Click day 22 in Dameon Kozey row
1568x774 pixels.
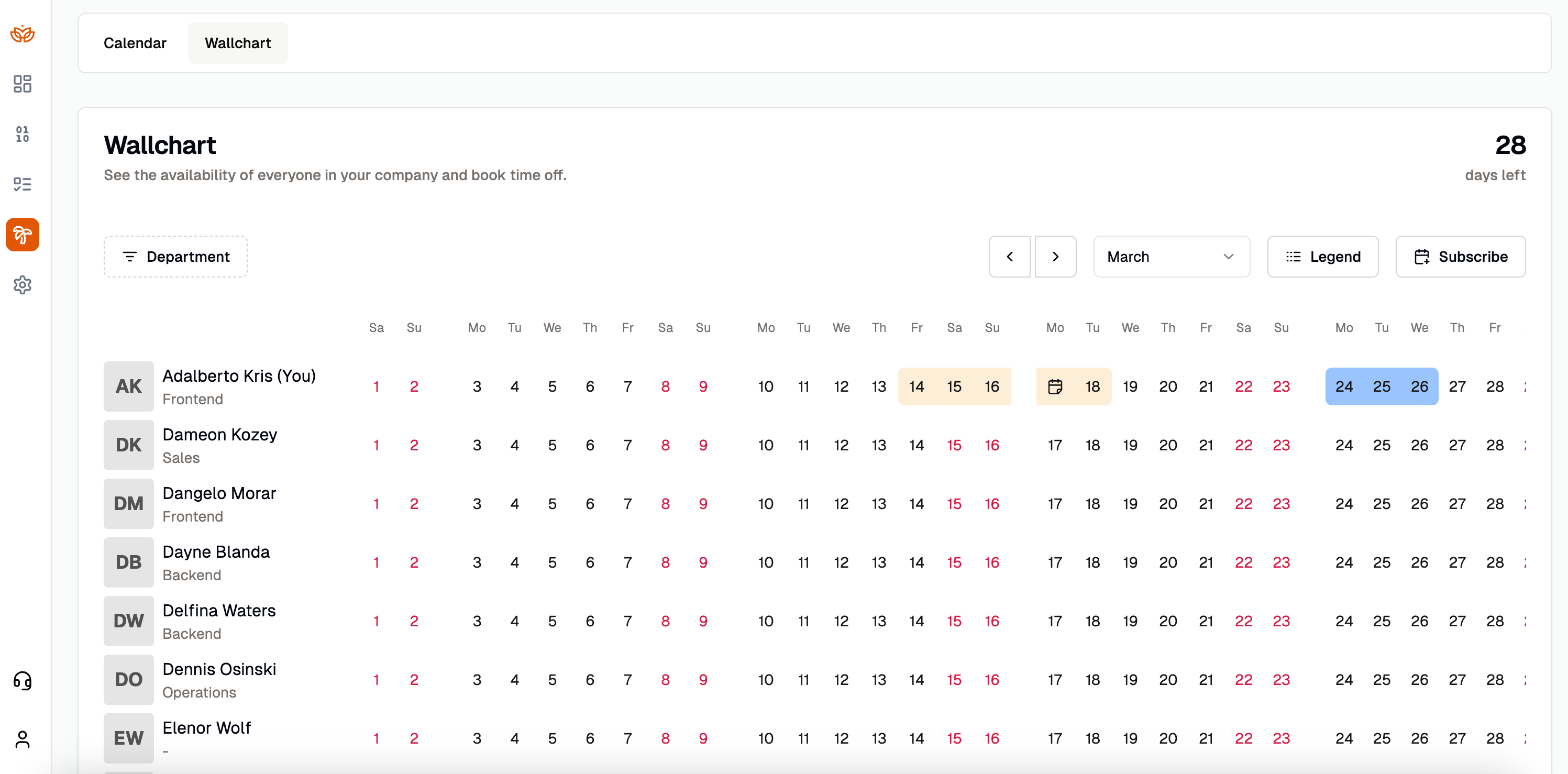[1244, 445]
